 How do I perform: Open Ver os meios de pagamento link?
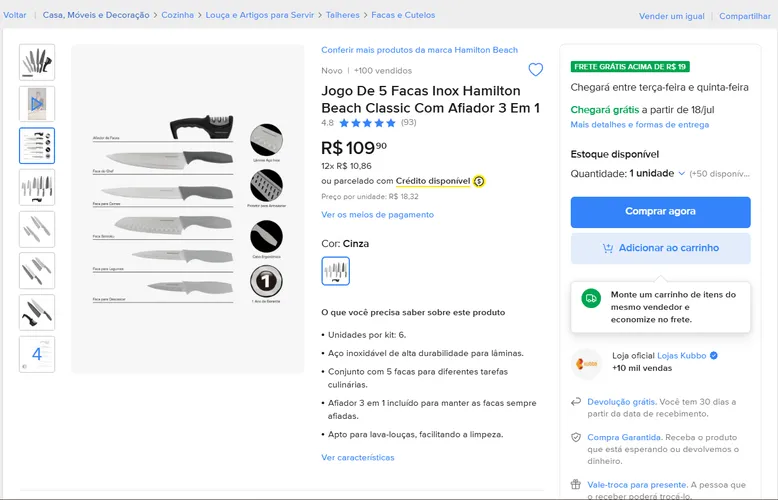coord(377,215)
